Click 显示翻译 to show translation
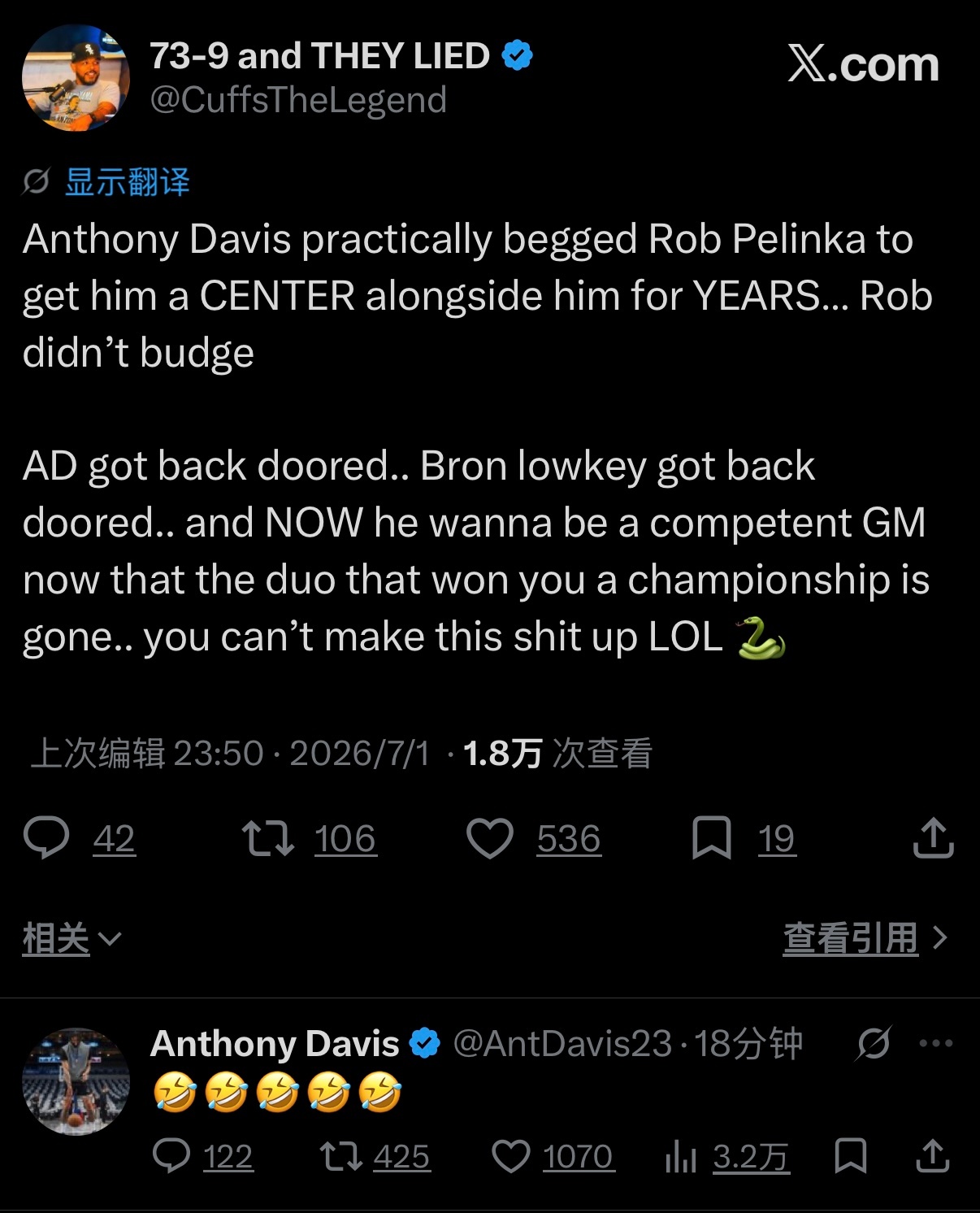980x1213 pixels. pos(128,181)
